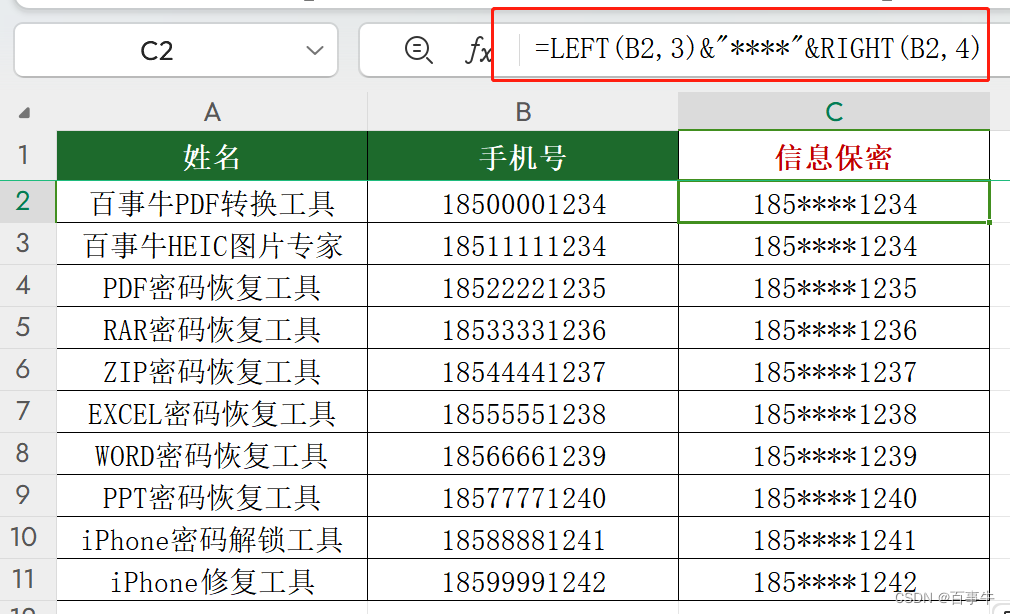Select phone number 18577771240
Viewport: 1010px width, 614px height.
(x=522, y=495)
